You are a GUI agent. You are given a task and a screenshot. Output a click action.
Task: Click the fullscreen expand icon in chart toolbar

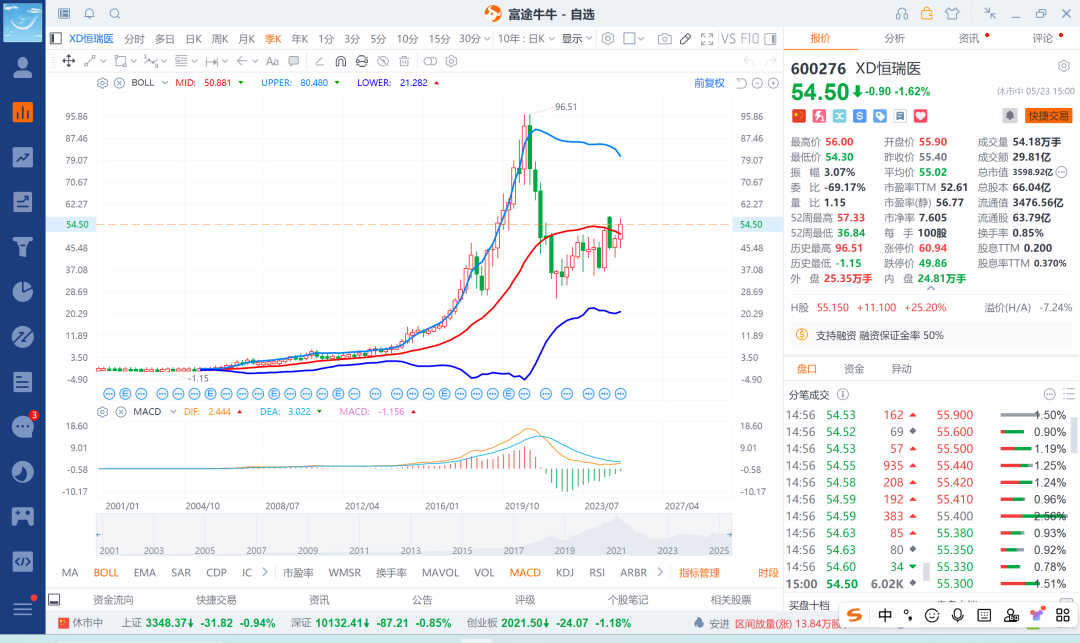tap(707, 39)
